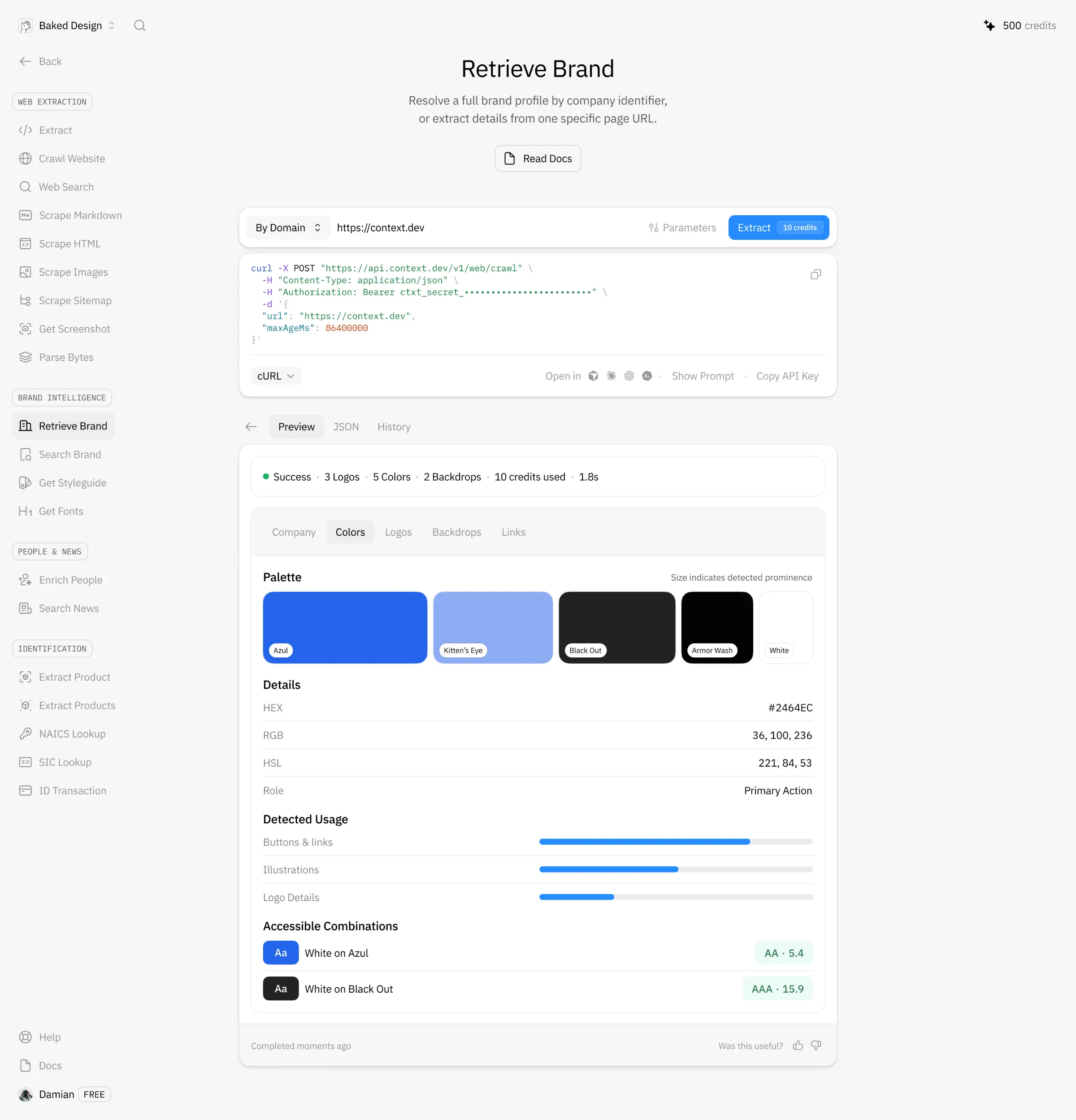Expand the cURL language dropdown
1076x1120 pixels.
276,376
